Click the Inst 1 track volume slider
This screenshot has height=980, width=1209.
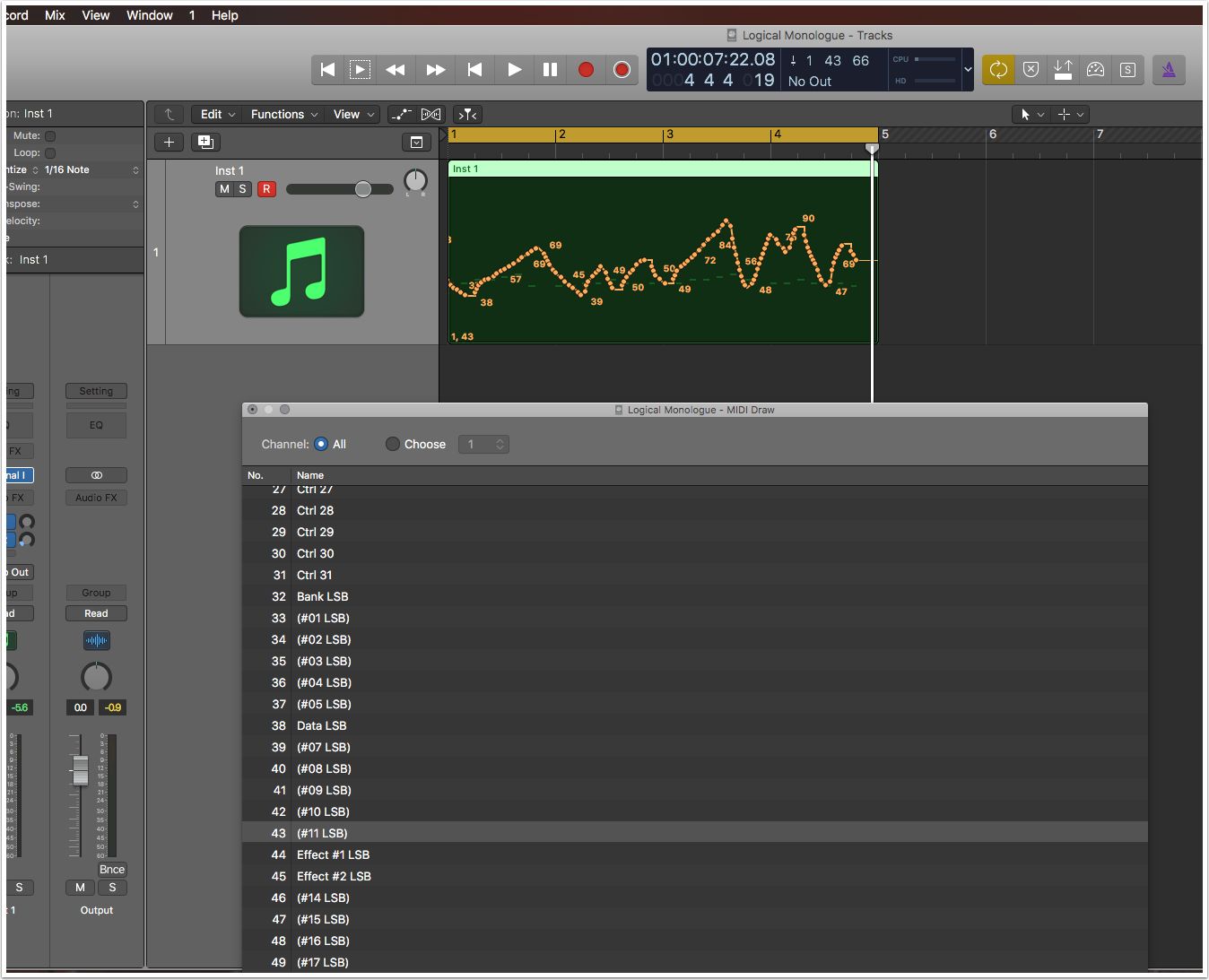340,189
